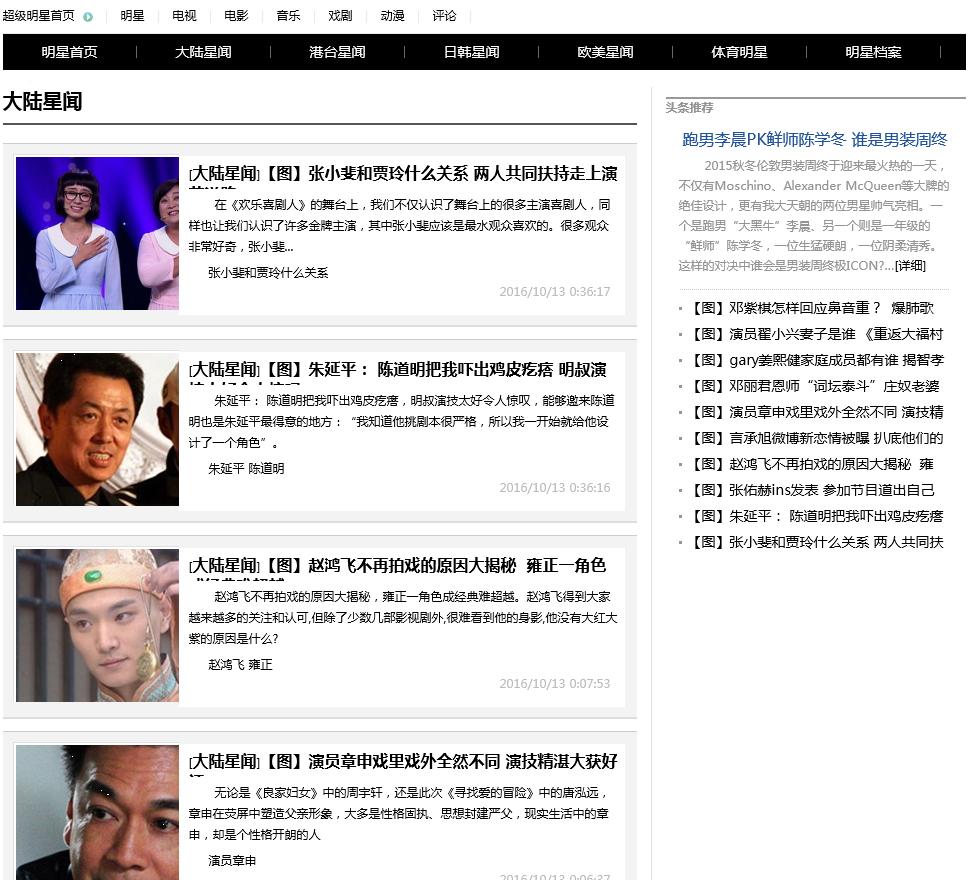This screenshot has height=880, width=968.
Task: Click the [详细] link in featured summary
Action: point(910,266)
